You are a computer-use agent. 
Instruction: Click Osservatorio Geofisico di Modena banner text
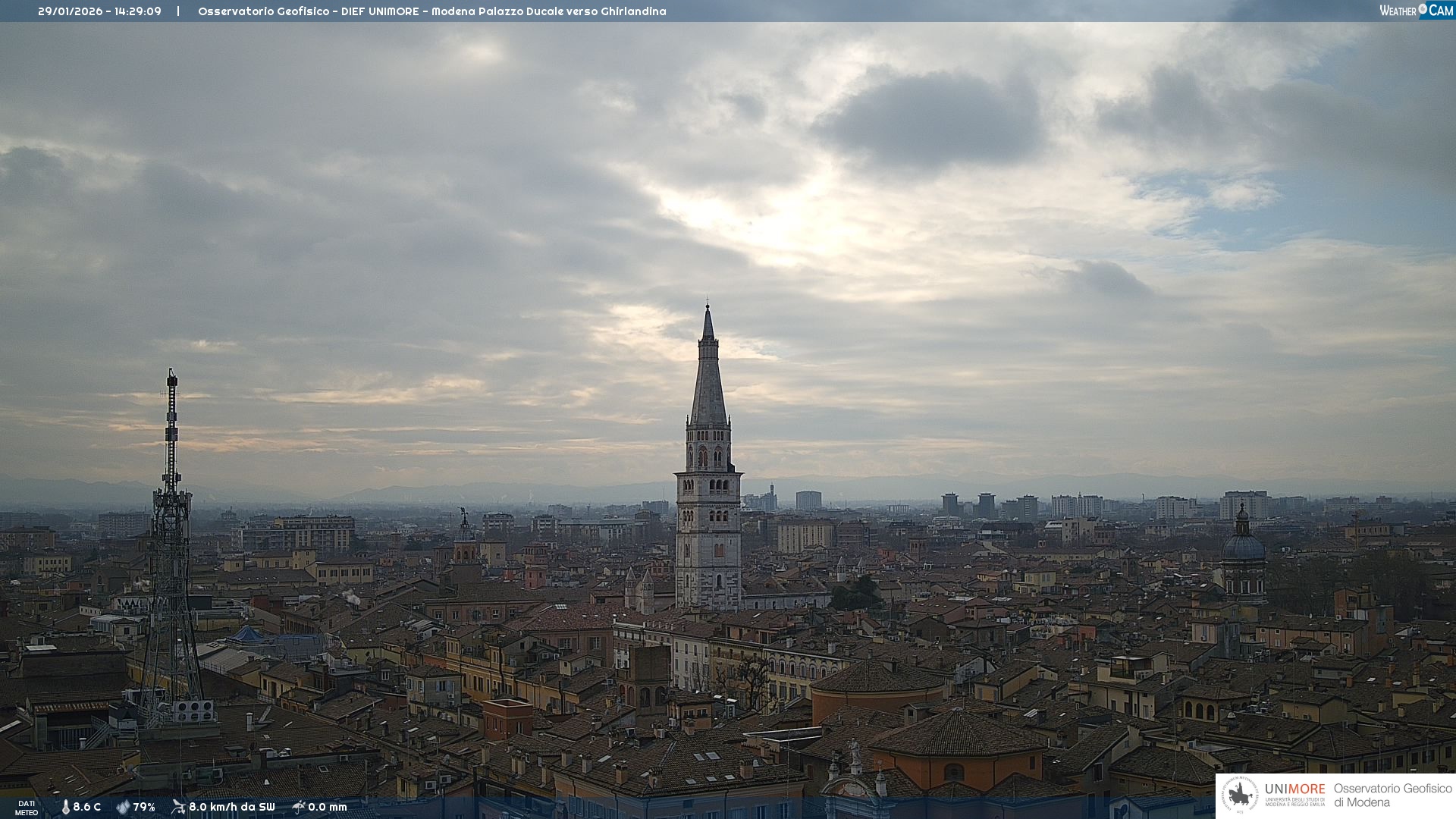[x=1392, y=795]
